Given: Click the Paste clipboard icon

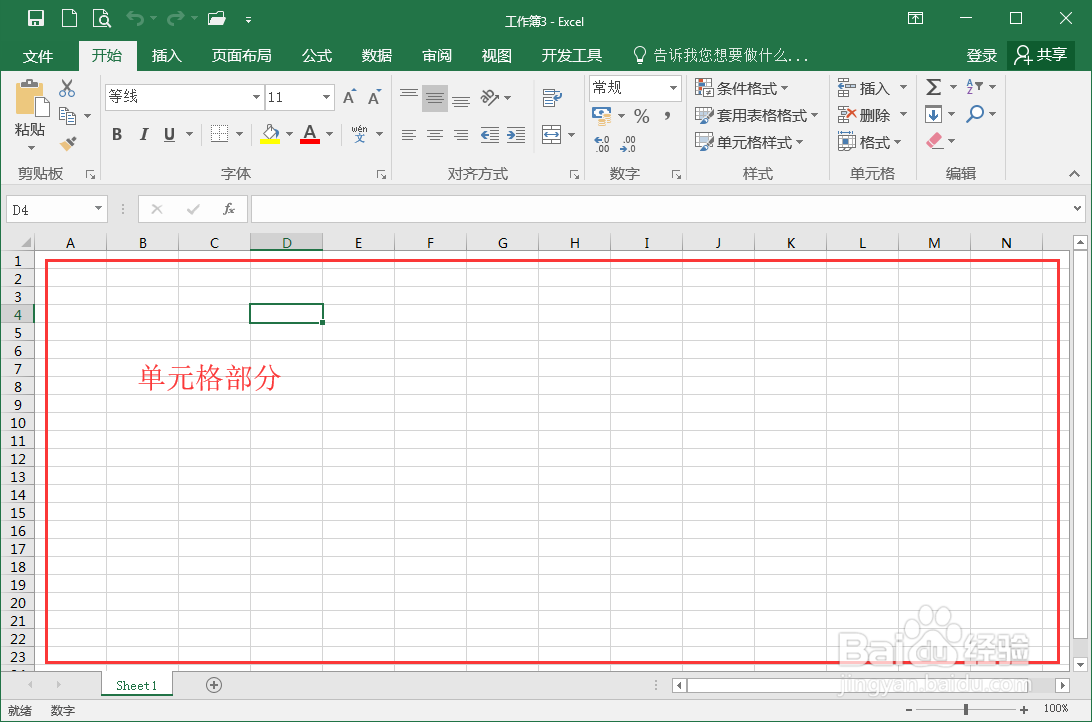Looking at the screenshot, I should pyautogui.click(x=31, y=97).
